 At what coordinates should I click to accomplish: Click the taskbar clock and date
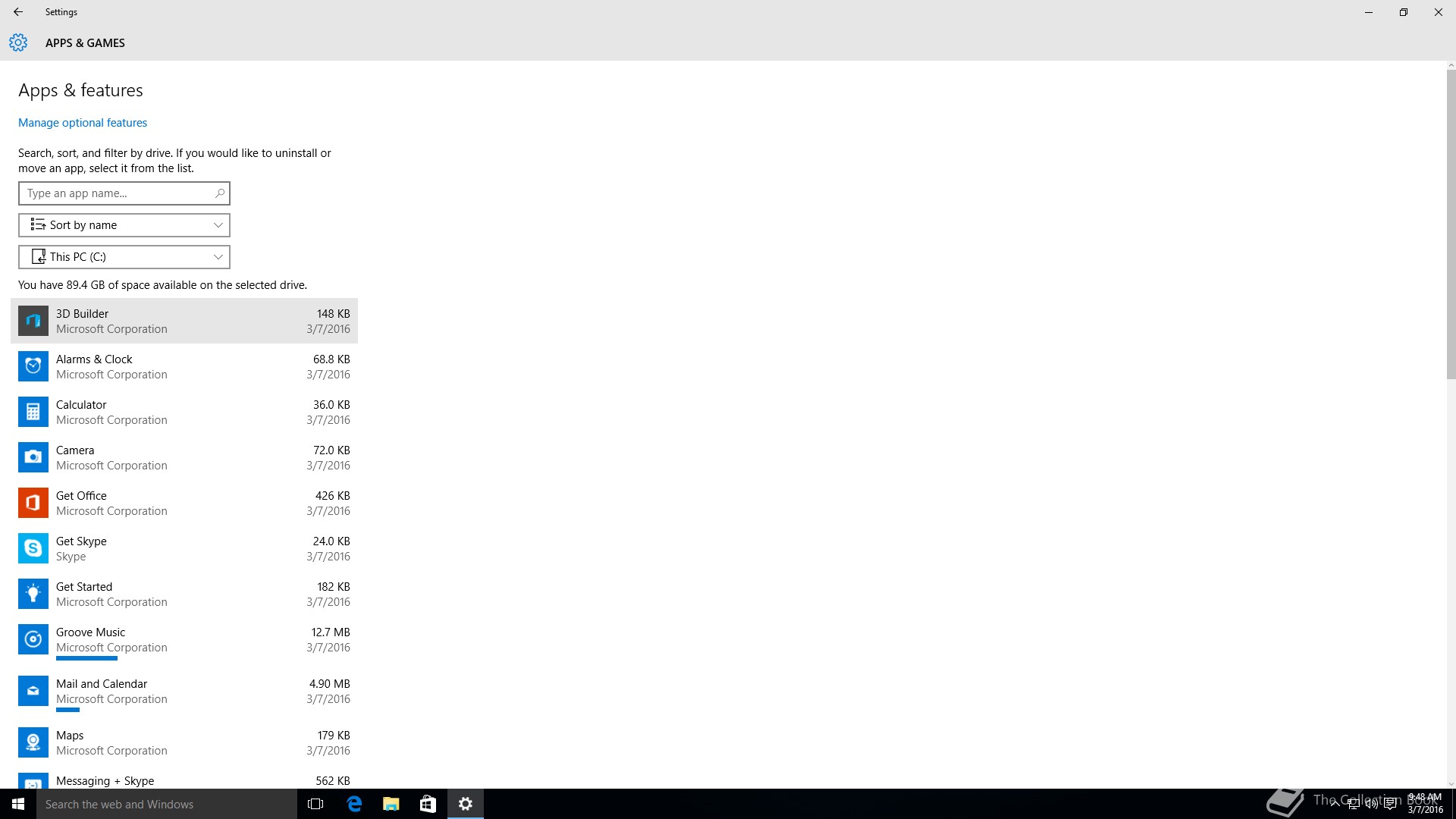tap(1425, 804)
